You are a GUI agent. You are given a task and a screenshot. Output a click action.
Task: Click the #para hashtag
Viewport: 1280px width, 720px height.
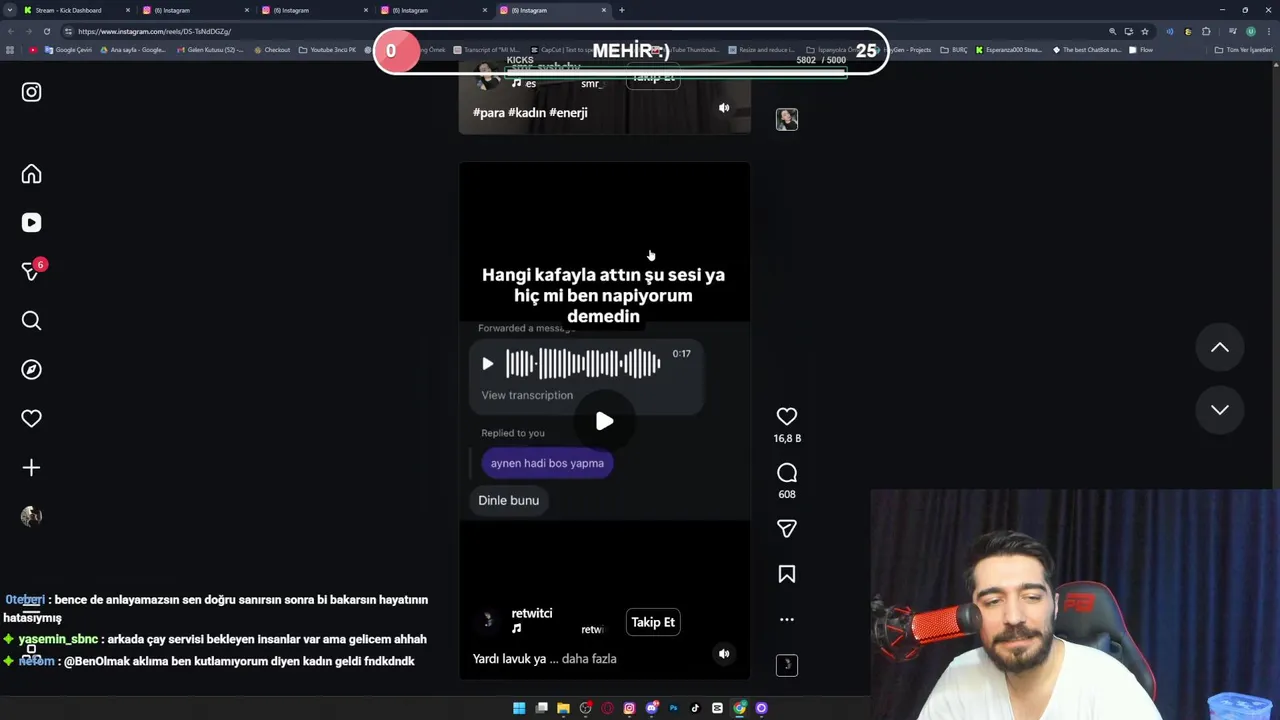(489, 113)
